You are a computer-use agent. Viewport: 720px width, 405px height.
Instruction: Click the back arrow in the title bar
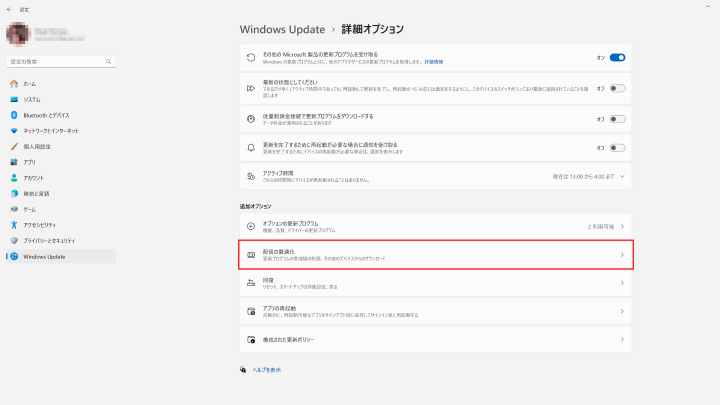tap(9, 10)
